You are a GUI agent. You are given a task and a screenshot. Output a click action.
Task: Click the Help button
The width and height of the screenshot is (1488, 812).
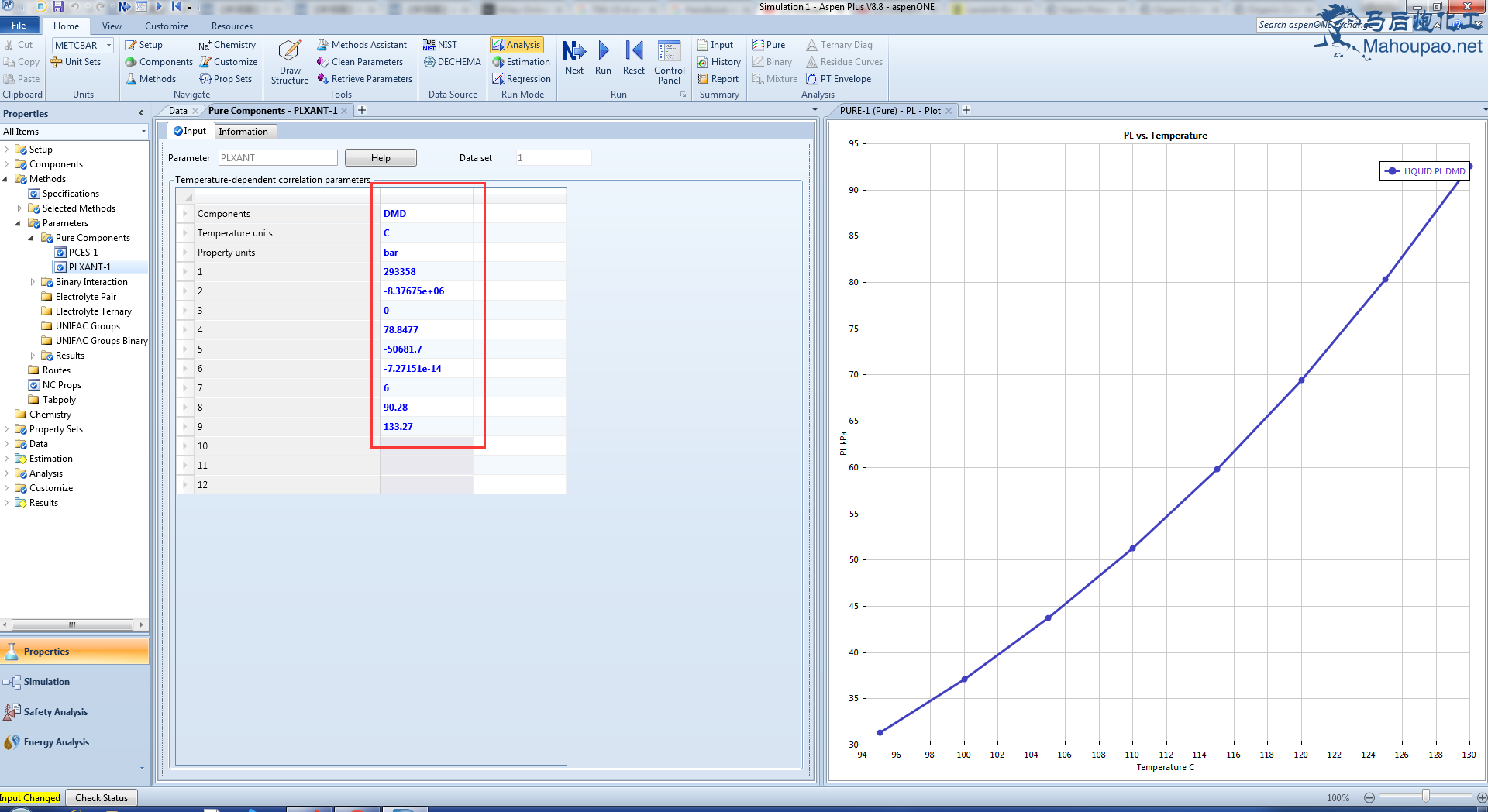pos(381,158)
